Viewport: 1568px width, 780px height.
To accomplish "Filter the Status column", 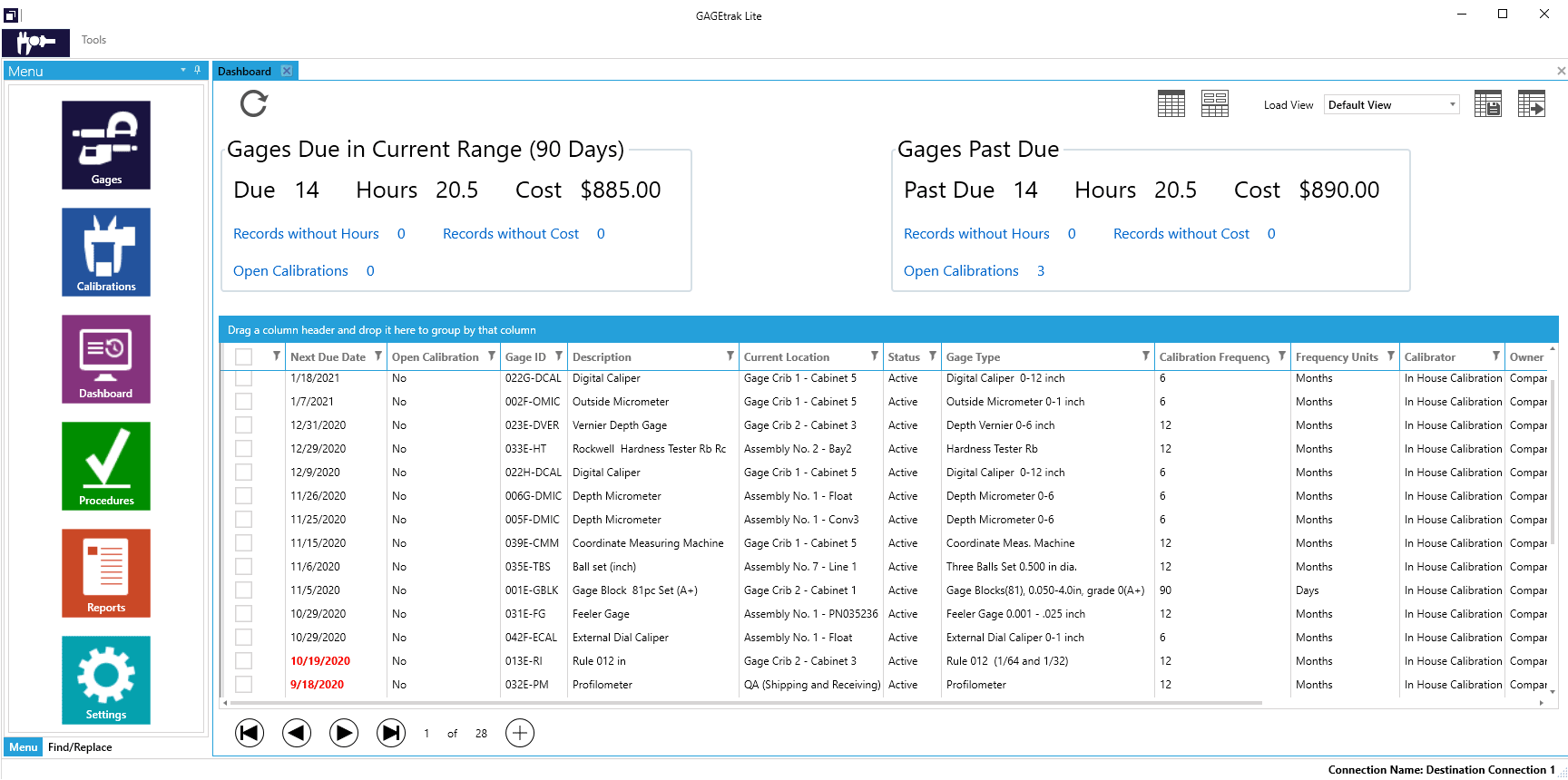I will (933, 356).
